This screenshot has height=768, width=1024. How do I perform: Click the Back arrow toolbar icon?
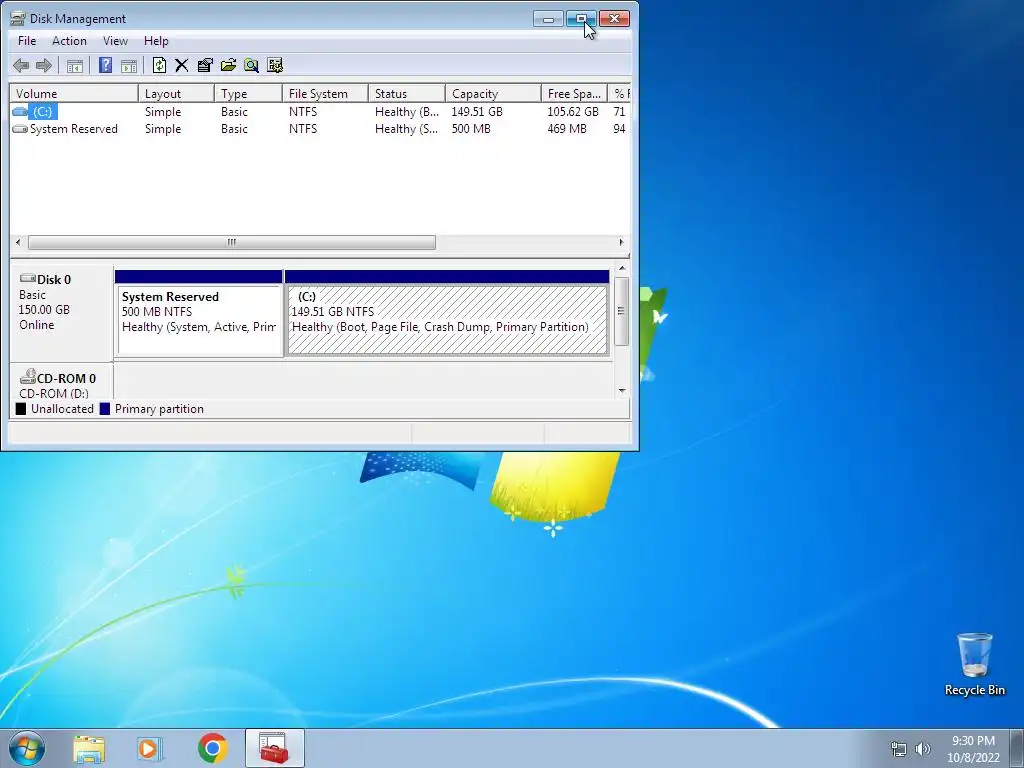[21, 65]
